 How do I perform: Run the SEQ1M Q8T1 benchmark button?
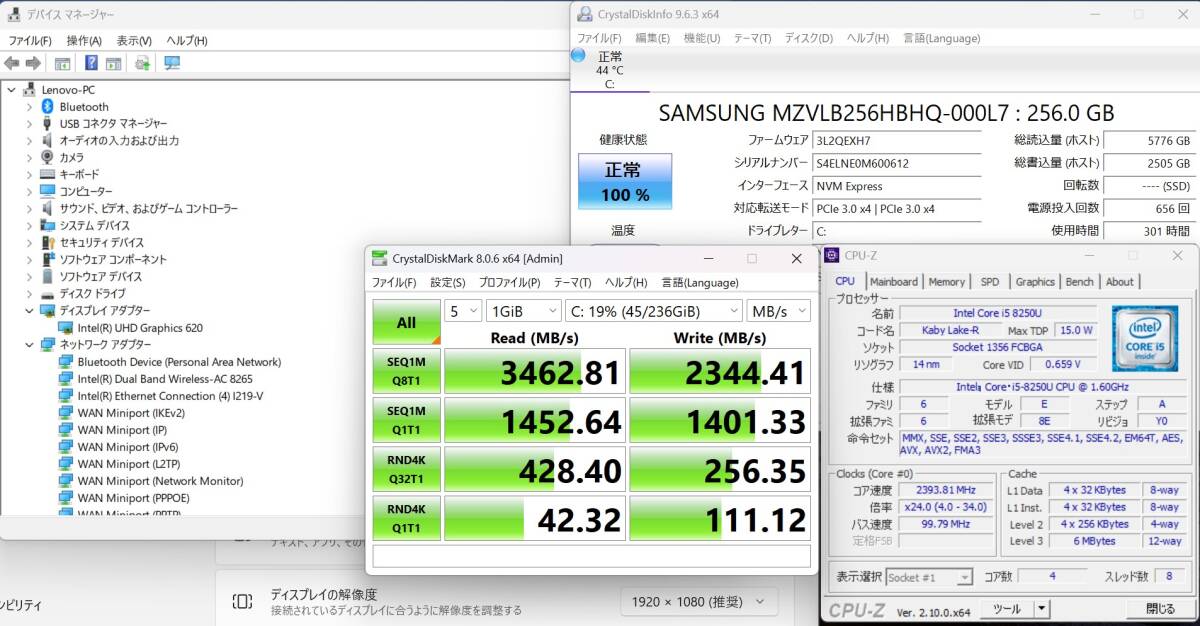tap(406, 371)
